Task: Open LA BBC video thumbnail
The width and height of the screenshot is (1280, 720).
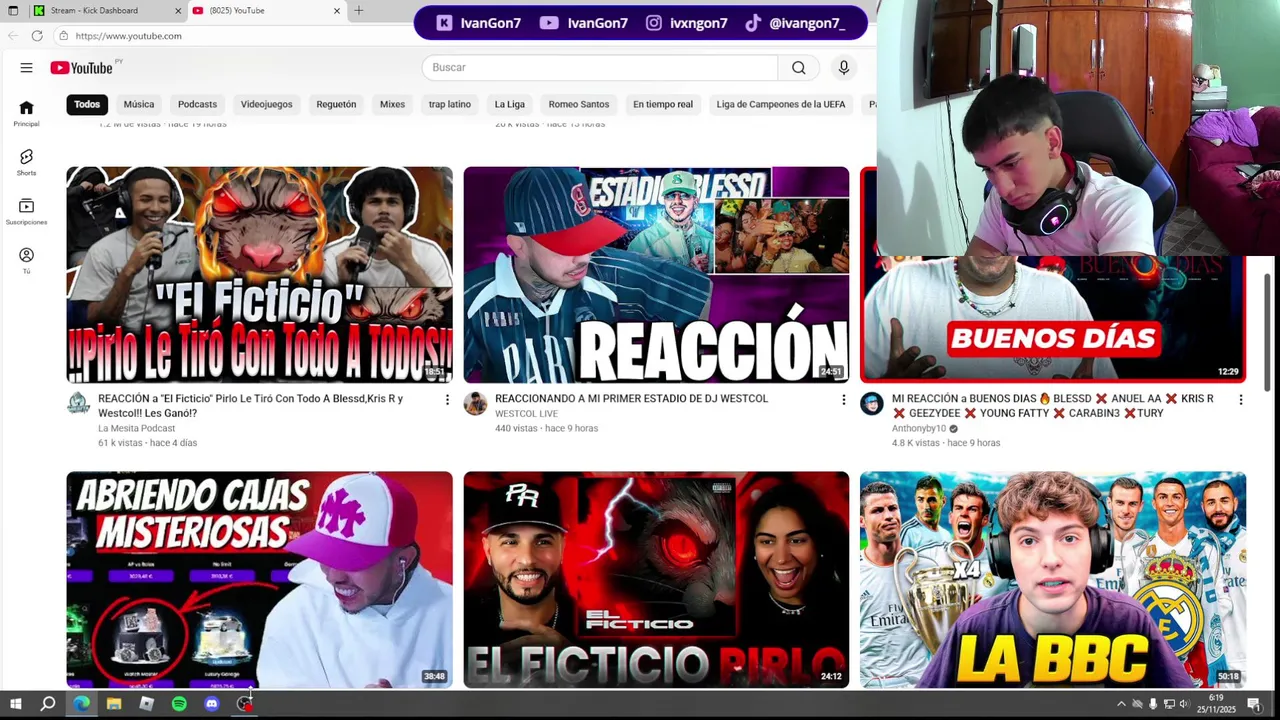Action: 1053,580
